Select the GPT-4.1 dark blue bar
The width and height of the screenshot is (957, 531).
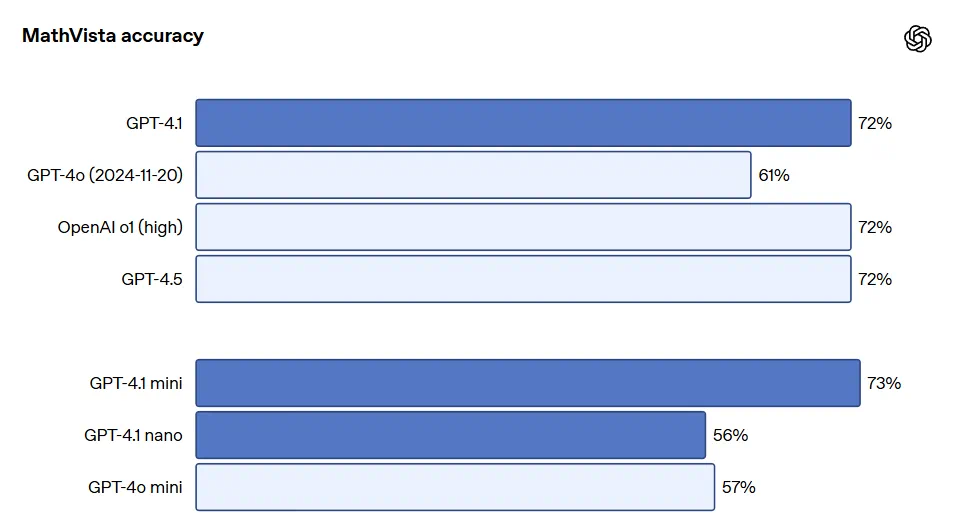pos(523,123)
